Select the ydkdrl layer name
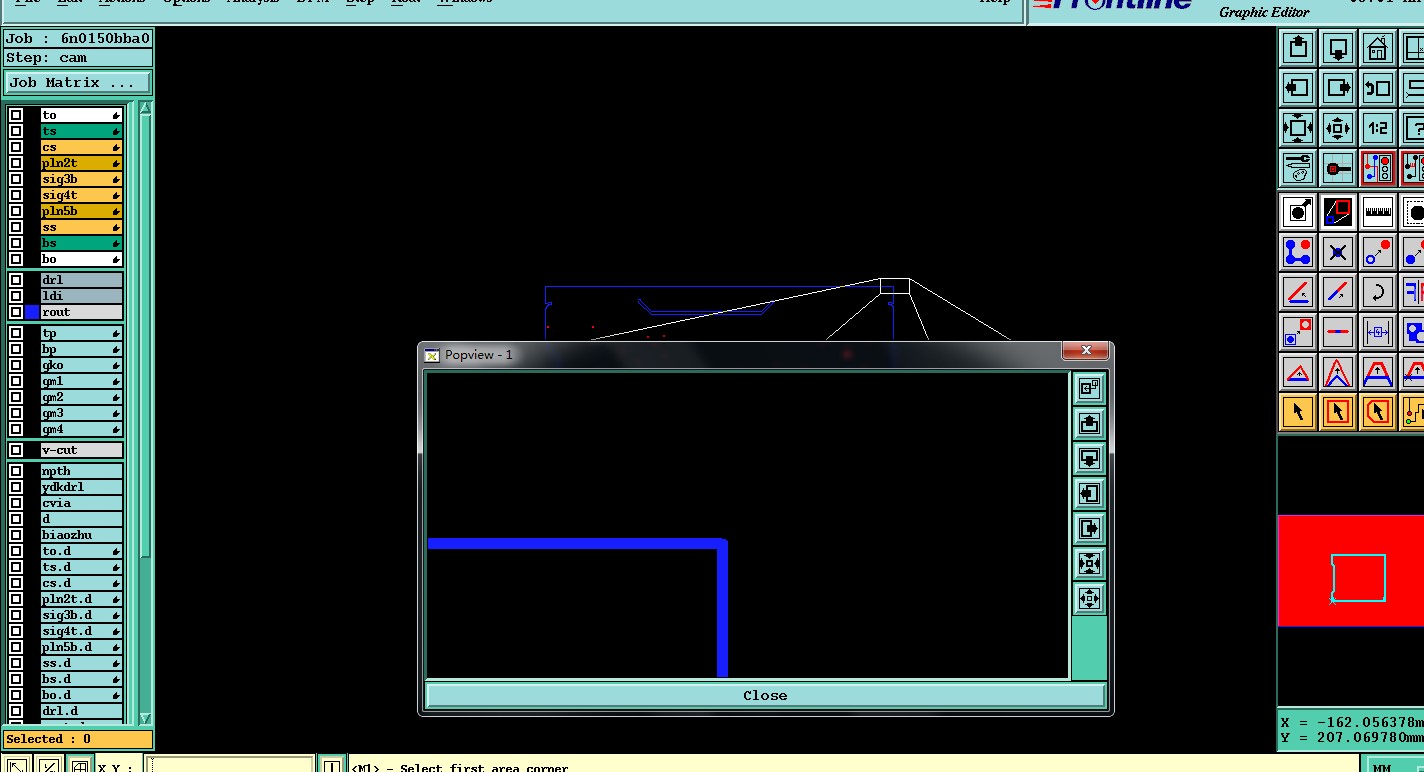 81,487
